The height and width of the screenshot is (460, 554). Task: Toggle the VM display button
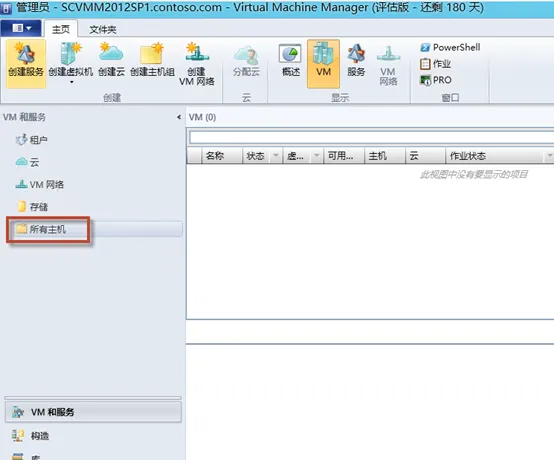[x=323, y=64]
